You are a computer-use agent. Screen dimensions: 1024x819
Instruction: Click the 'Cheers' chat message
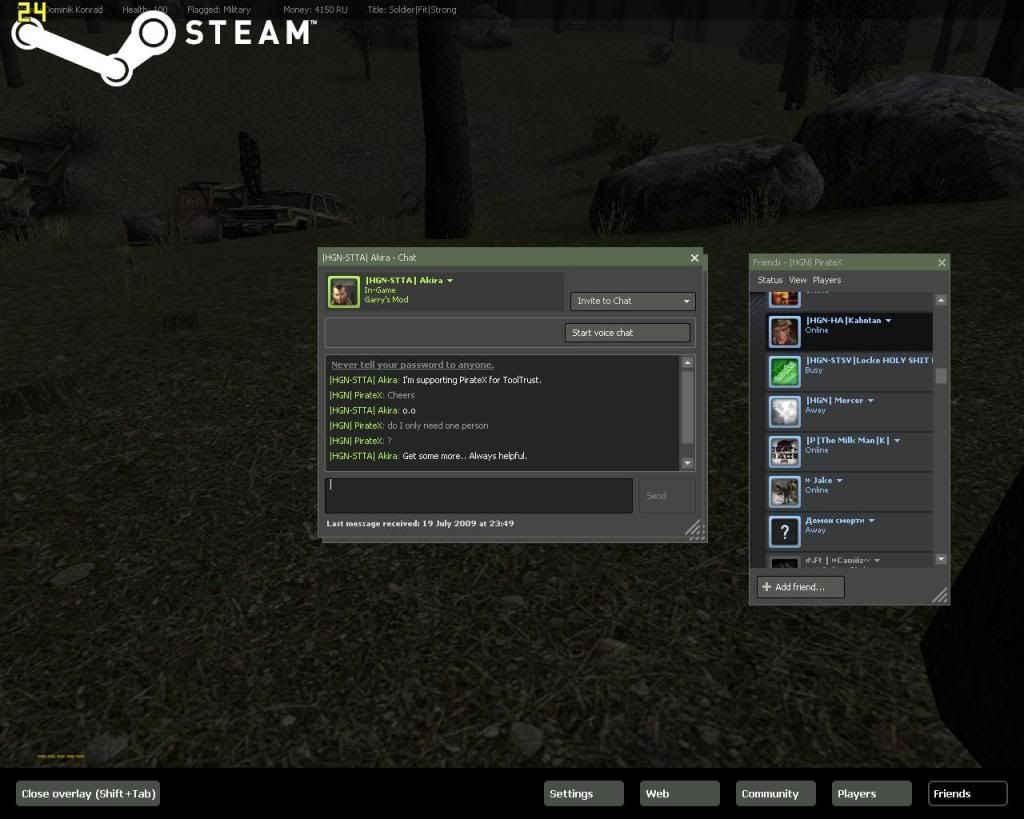pos(401,395)
